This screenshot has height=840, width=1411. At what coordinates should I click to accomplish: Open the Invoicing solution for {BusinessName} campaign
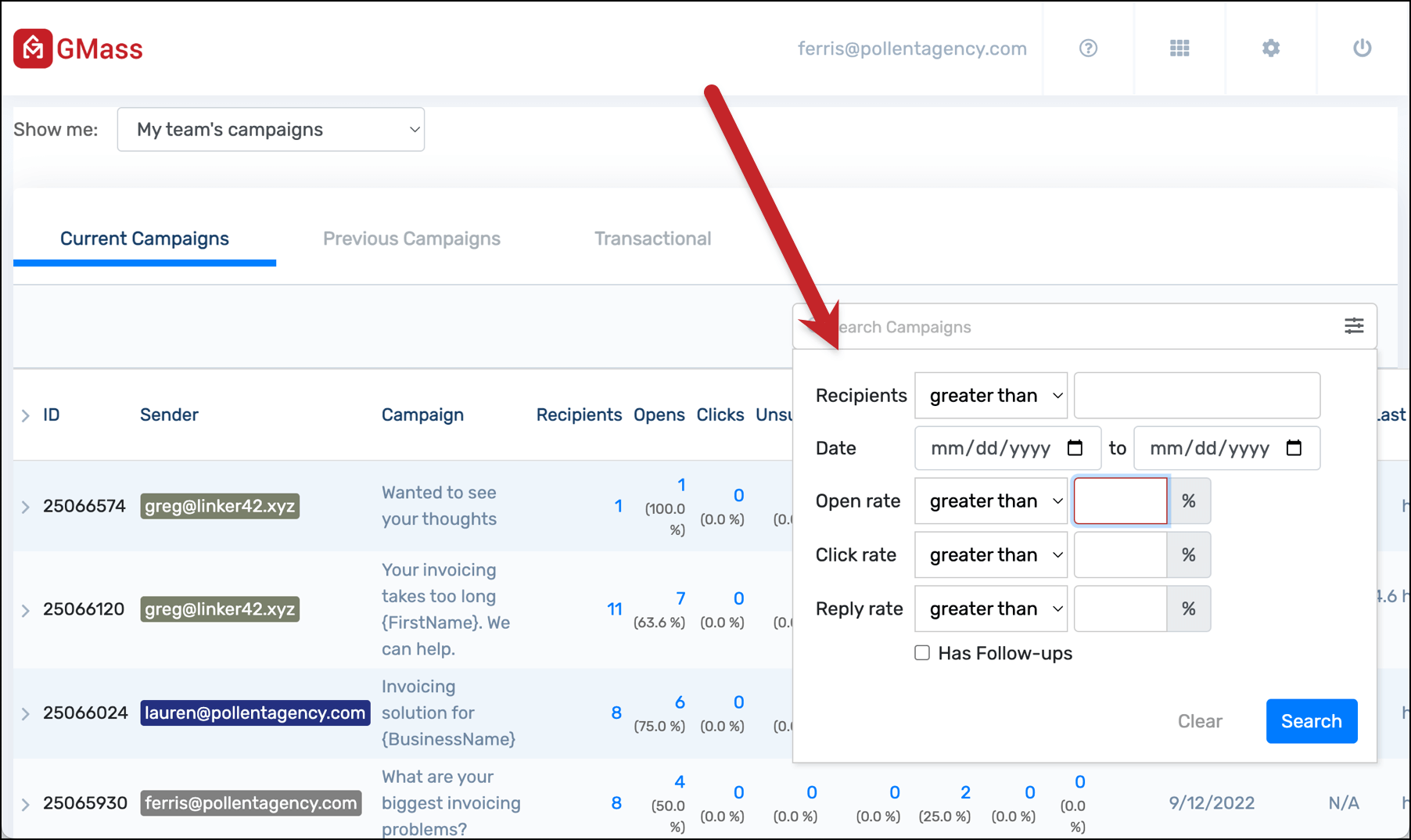click(x=448, y=713)
